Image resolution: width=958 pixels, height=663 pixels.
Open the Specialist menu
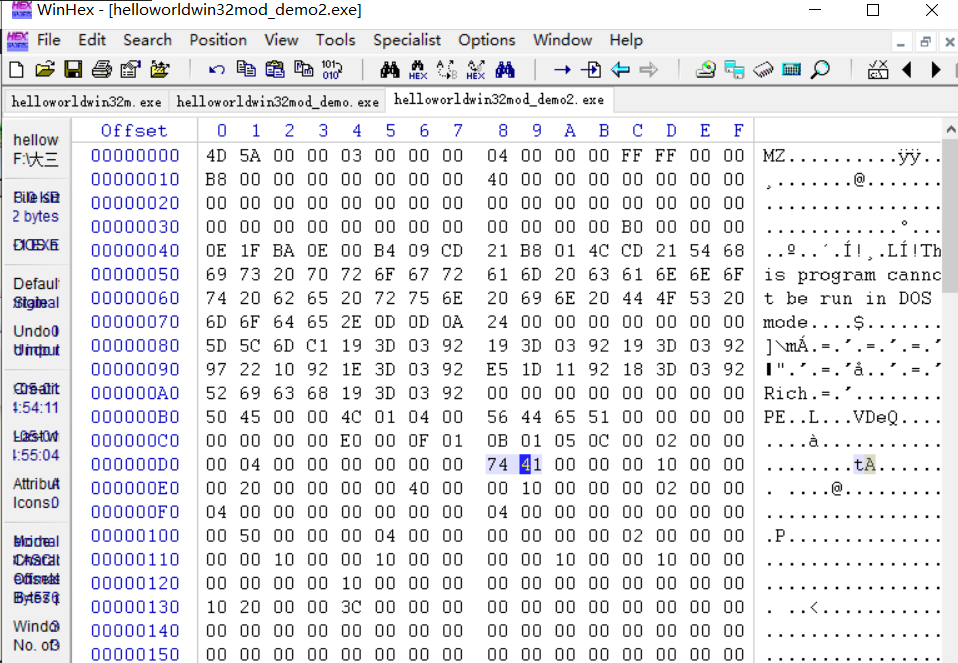tap(407, 40)
